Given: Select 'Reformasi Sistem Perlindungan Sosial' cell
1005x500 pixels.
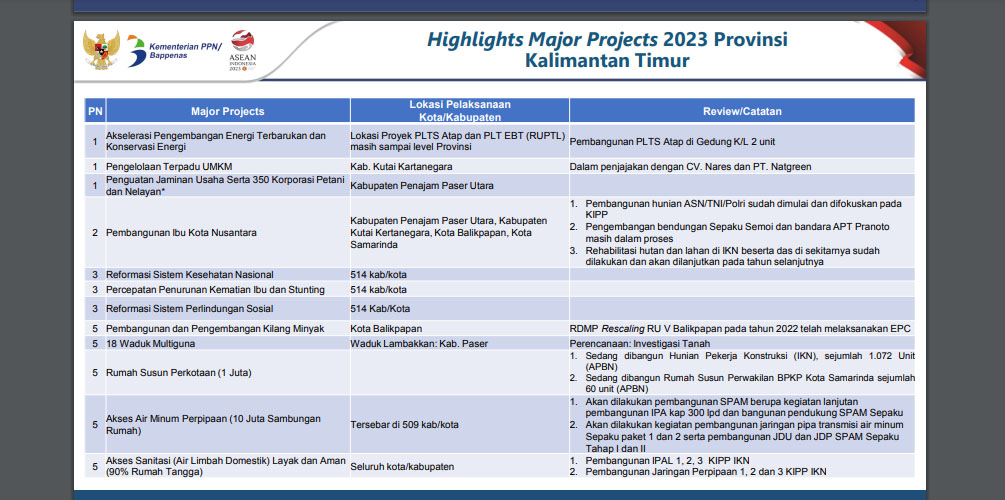Looking at the screenshot, I should pyautogui.click(x=228, y=308).
